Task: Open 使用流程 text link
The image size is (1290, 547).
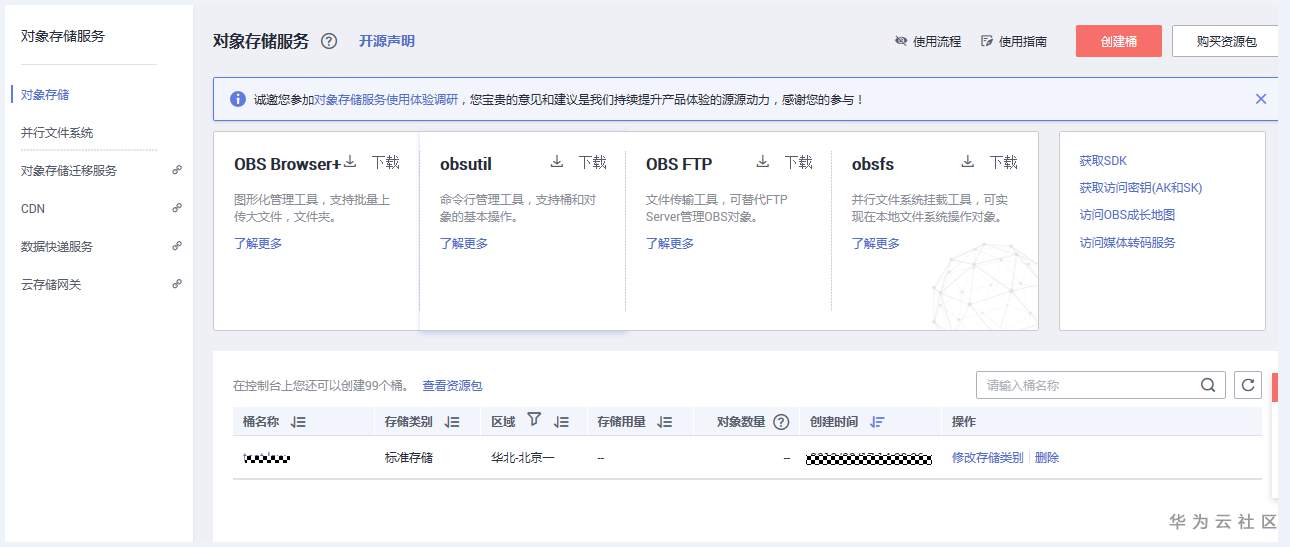Action: [x=937, y=41]
